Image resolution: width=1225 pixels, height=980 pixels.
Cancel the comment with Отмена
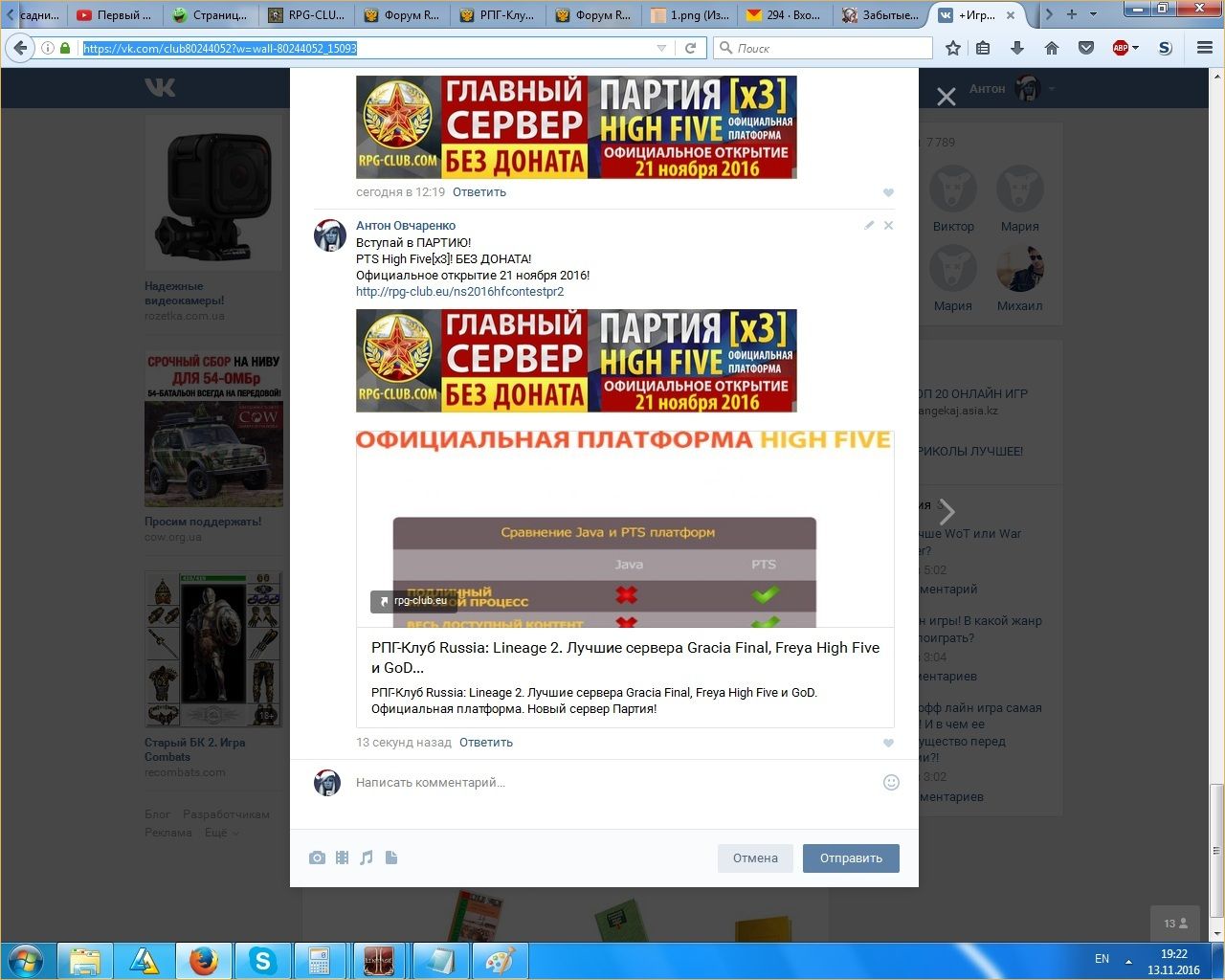(x=755, y=857)
